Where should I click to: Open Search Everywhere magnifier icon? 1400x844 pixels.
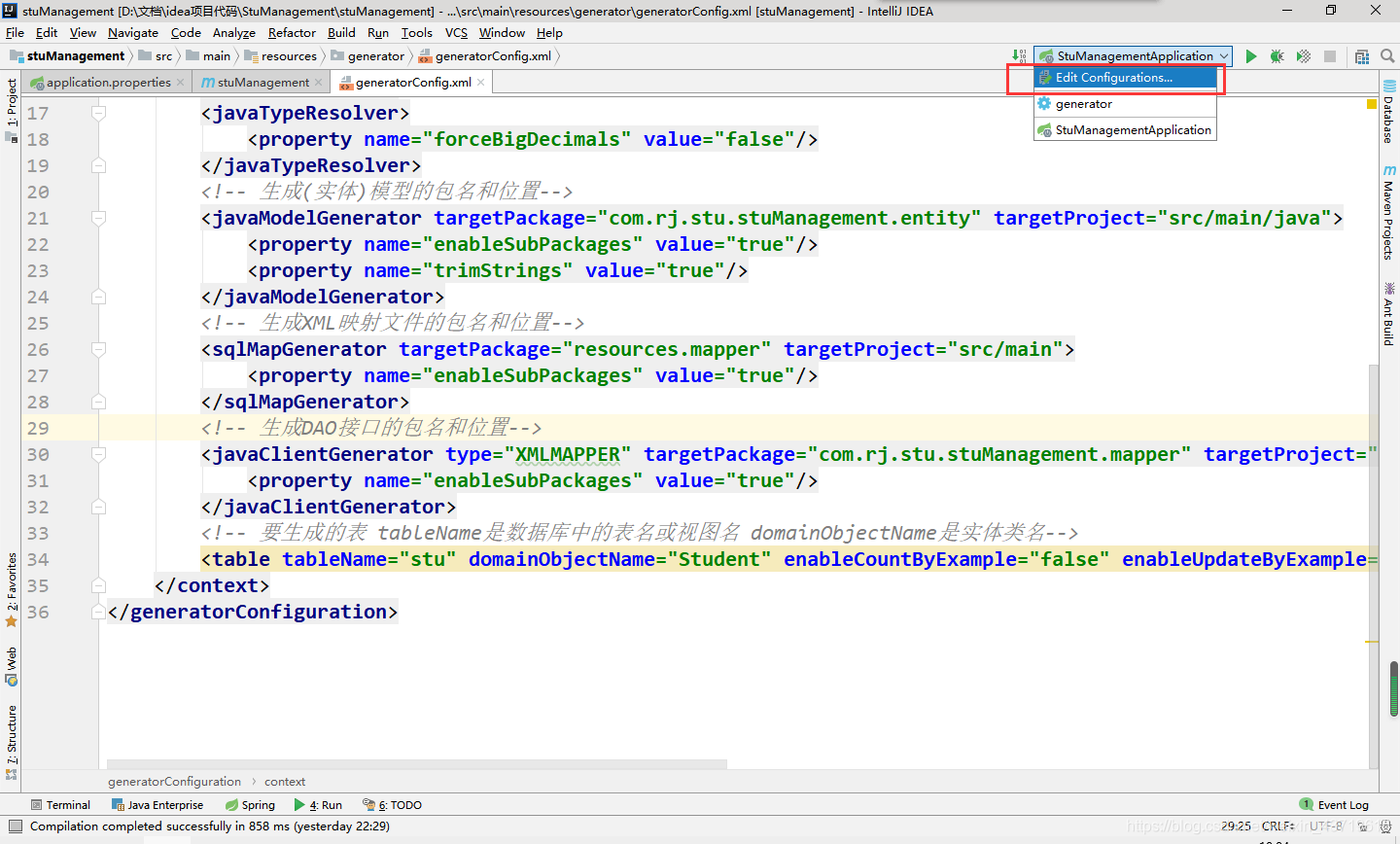(1387, 56)
